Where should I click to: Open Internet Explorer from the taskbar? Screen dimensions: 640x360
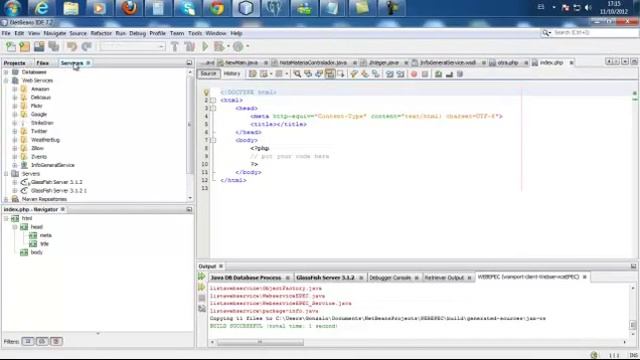pyautogui.click(x=41, y=8)
